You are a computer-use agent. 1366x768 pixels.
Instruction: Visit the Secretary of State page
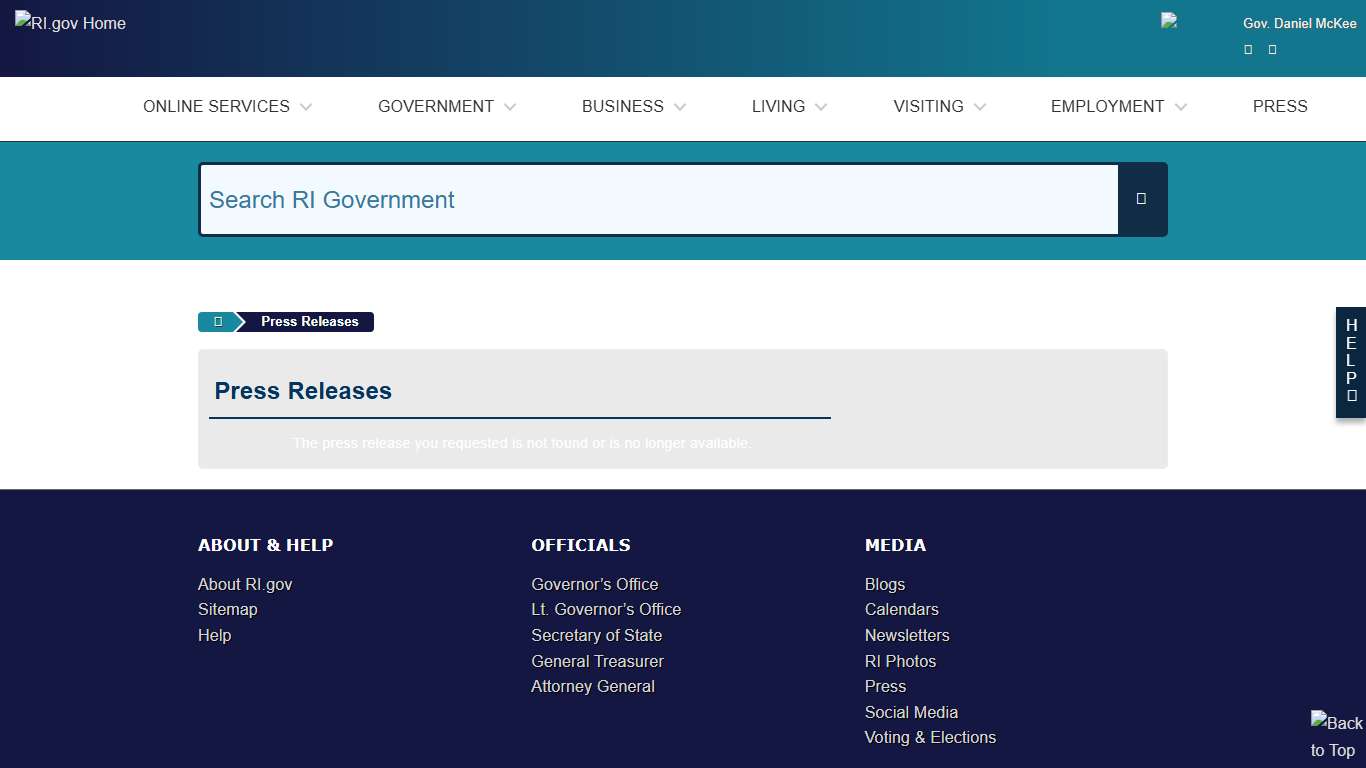pyautogui.click(x=596, y=635)
